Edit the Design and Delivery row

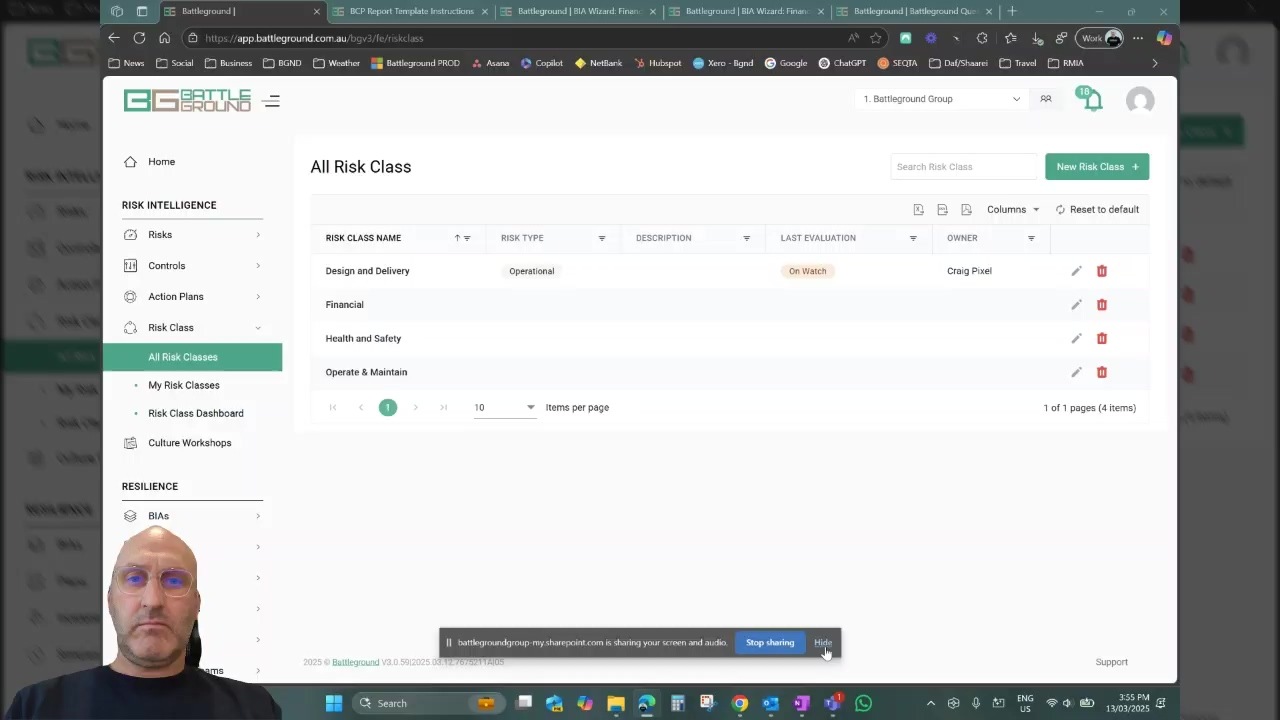(x=1076, y=271)
